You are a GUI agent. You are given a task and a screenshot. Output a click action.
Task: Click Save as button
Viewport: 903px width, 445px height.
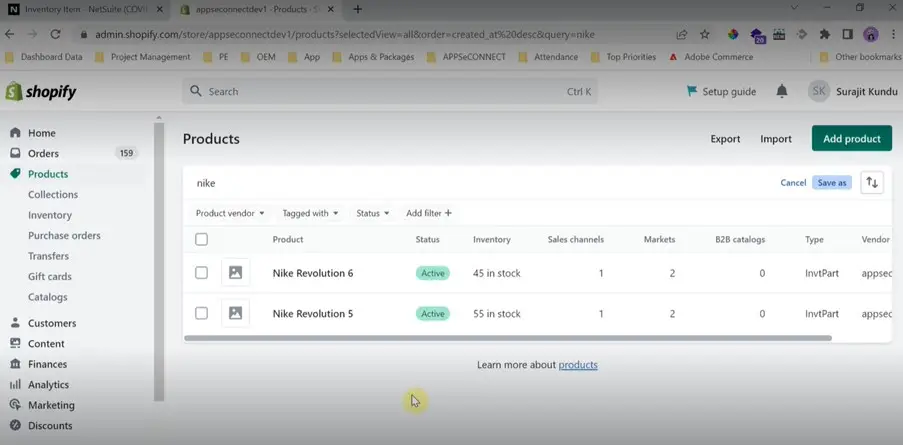832,182
